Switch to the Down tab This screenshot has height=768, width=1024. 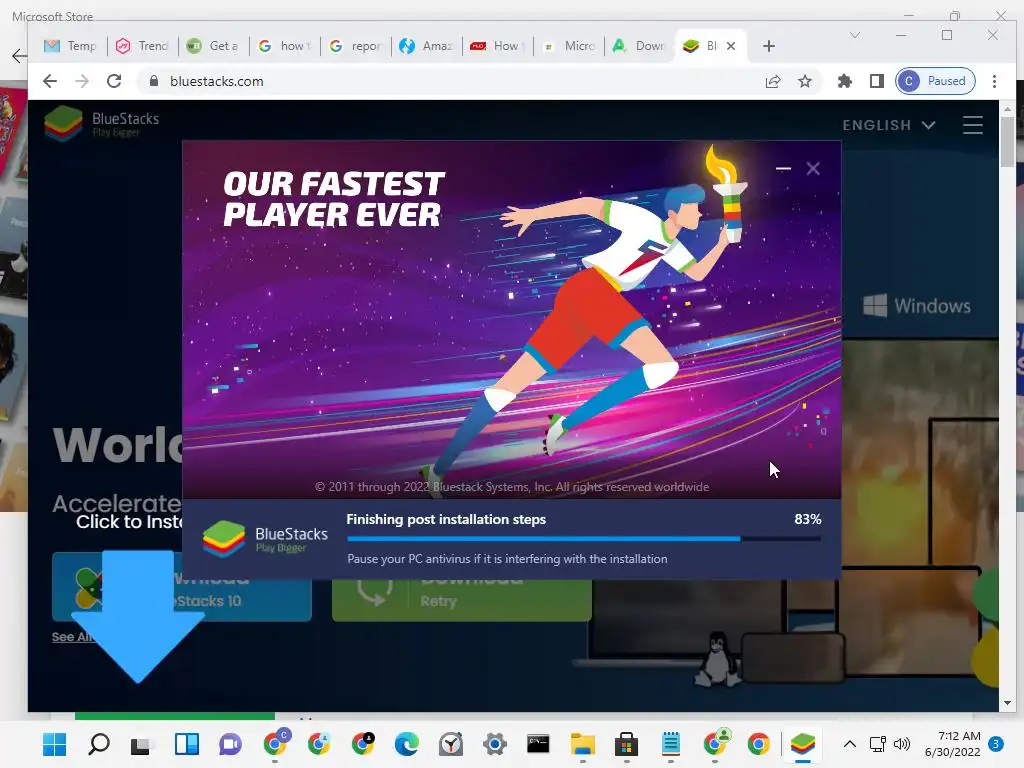639,46
